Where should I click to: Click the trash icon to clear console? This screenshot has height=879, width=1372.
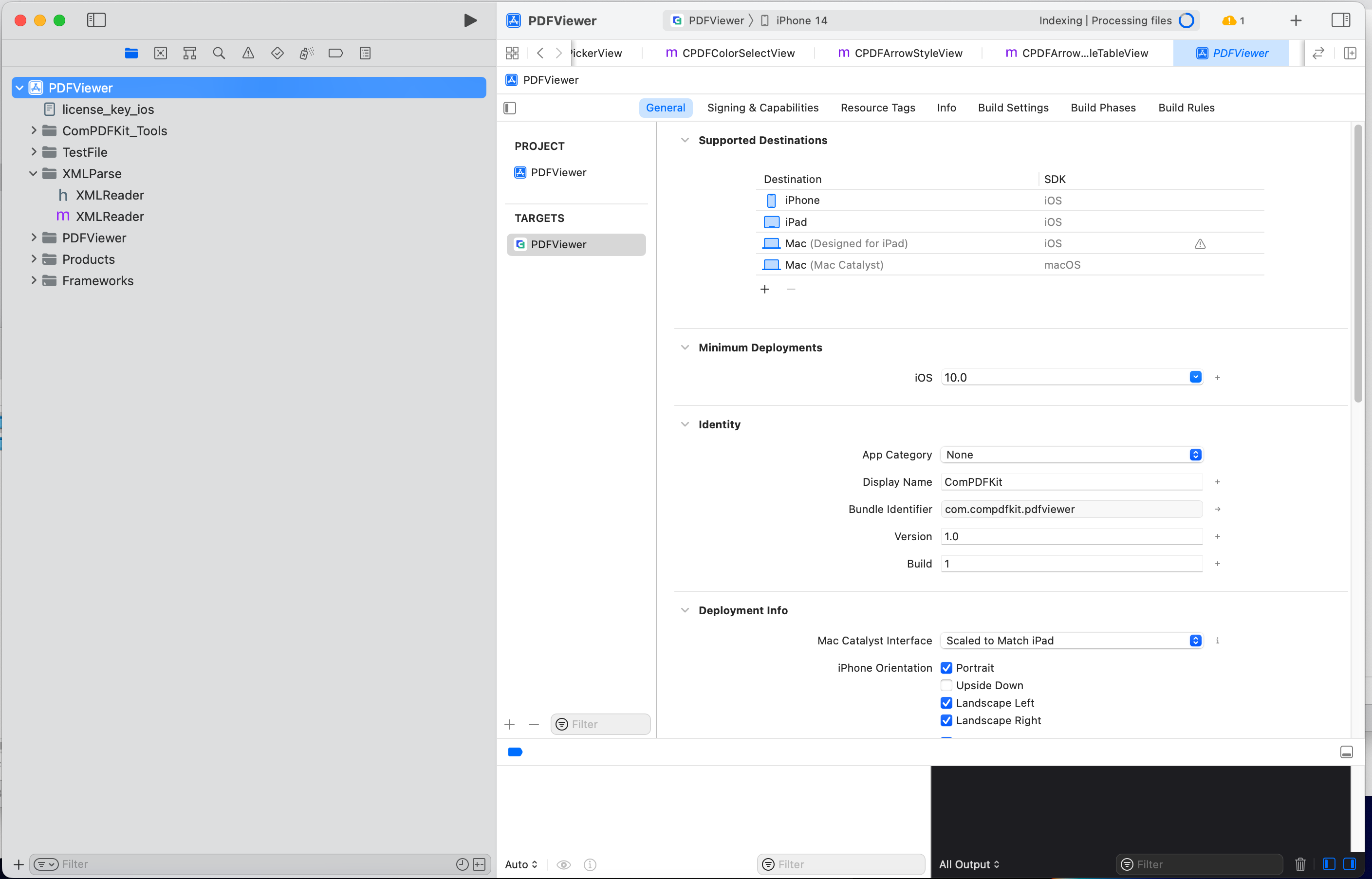1300,864
